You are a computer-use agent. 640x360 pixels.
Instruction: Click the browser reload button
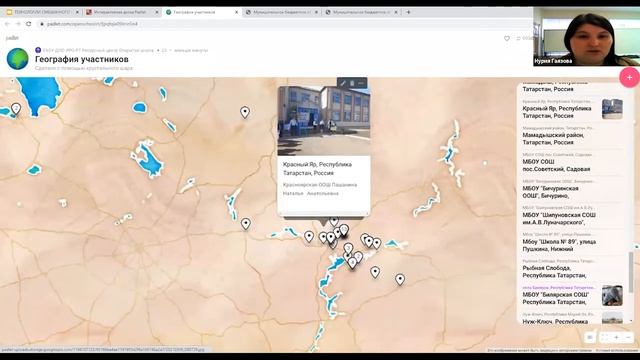point(29,24)
